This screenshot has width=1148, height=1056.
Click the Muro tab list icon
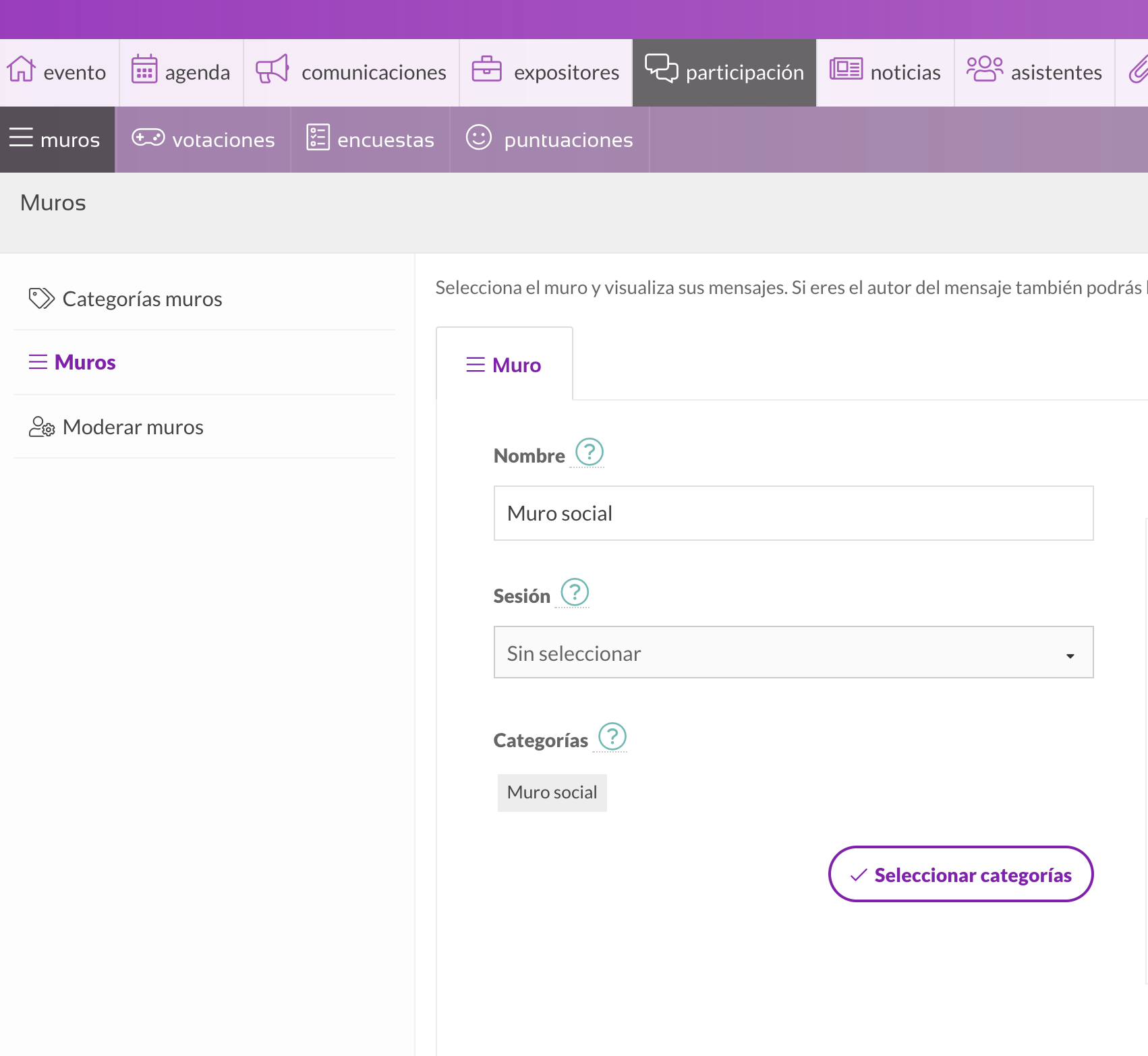coord(476,365)
